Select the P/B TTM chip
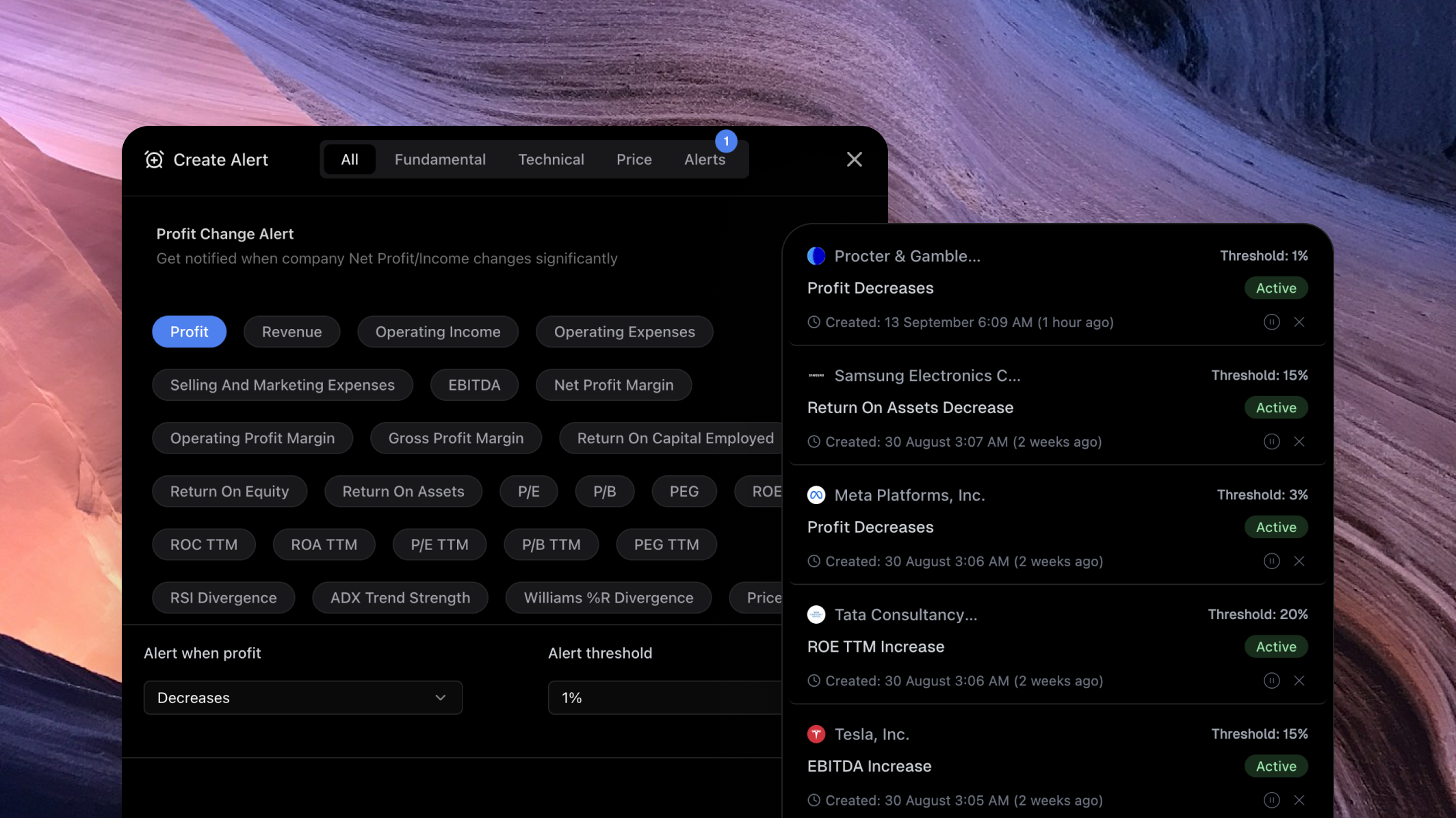The height and width of the screenshot is (818, 1456). [551, 545]
